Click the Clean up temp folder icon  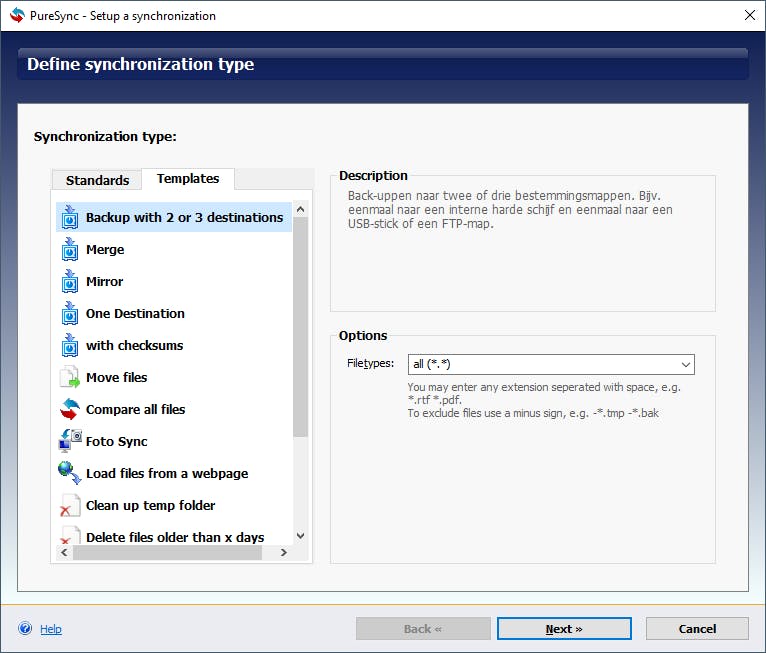(70, 506)
